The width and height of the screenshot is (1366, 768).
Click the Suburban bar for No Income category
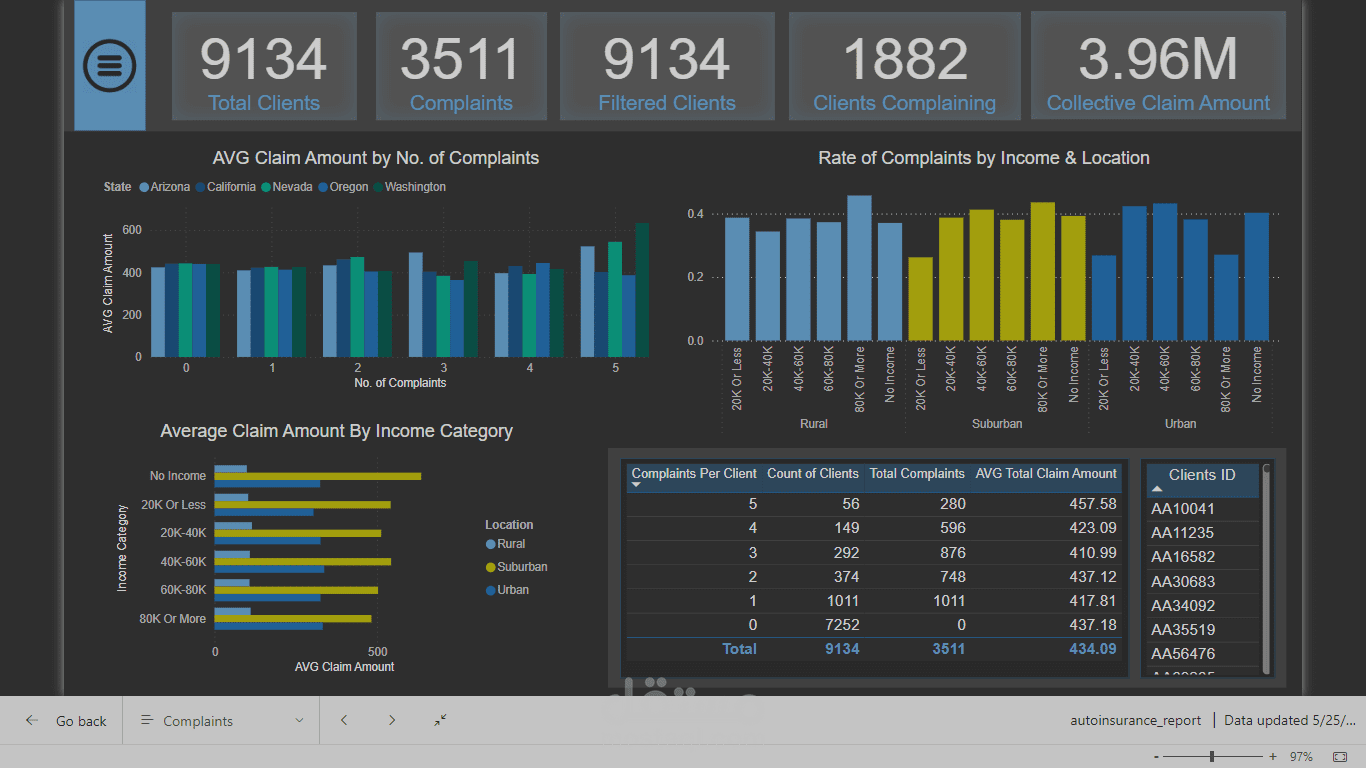(318, 476)
